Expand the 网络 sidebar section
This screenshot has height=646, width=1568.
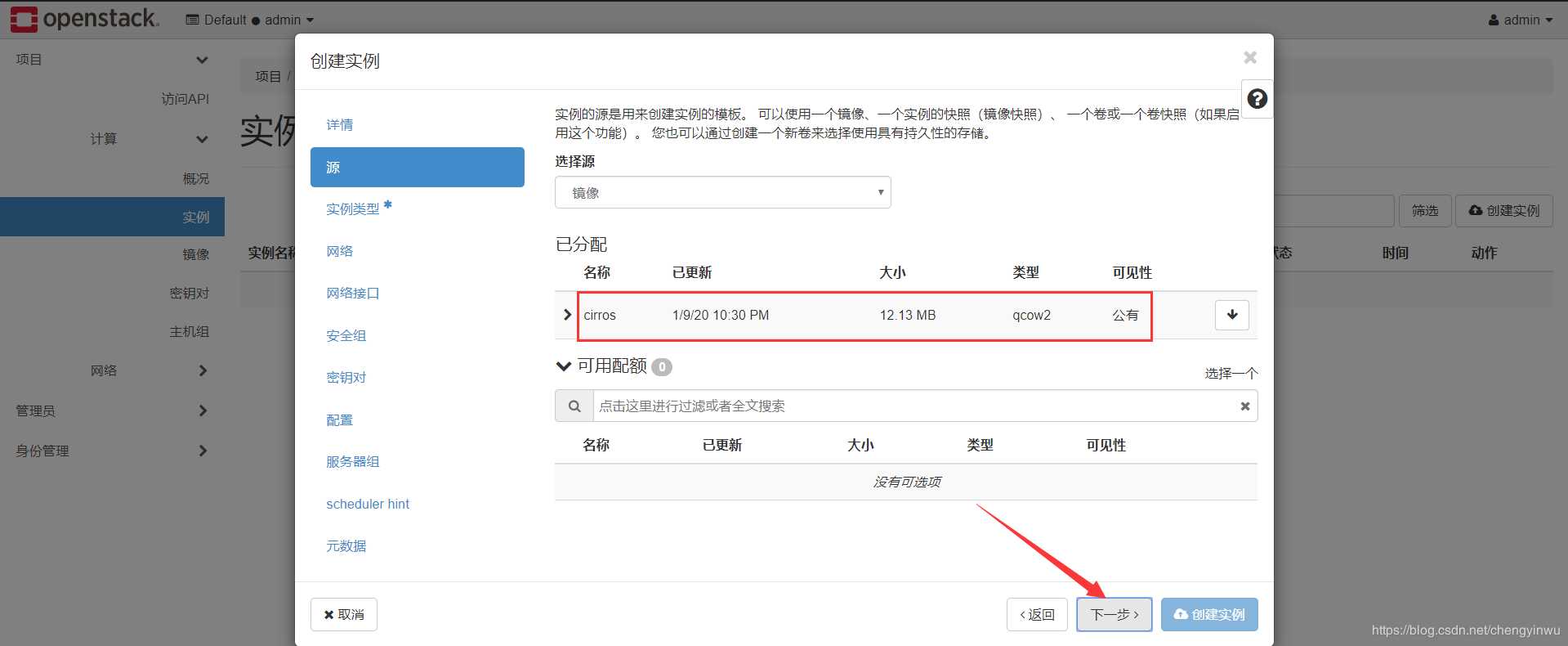112,370
